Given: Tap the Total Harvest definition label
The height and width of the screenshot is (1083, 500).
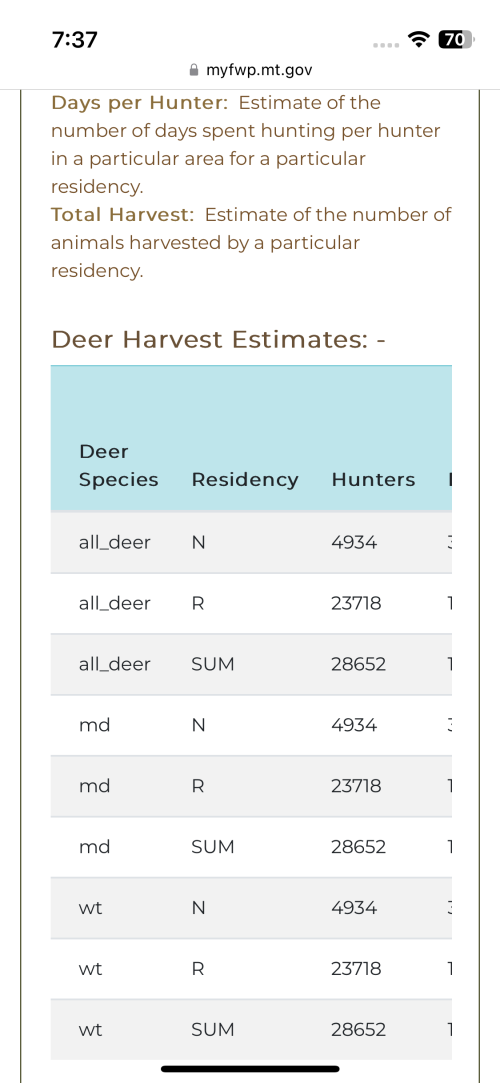Looking at the screenshot, I should (124, 214).
